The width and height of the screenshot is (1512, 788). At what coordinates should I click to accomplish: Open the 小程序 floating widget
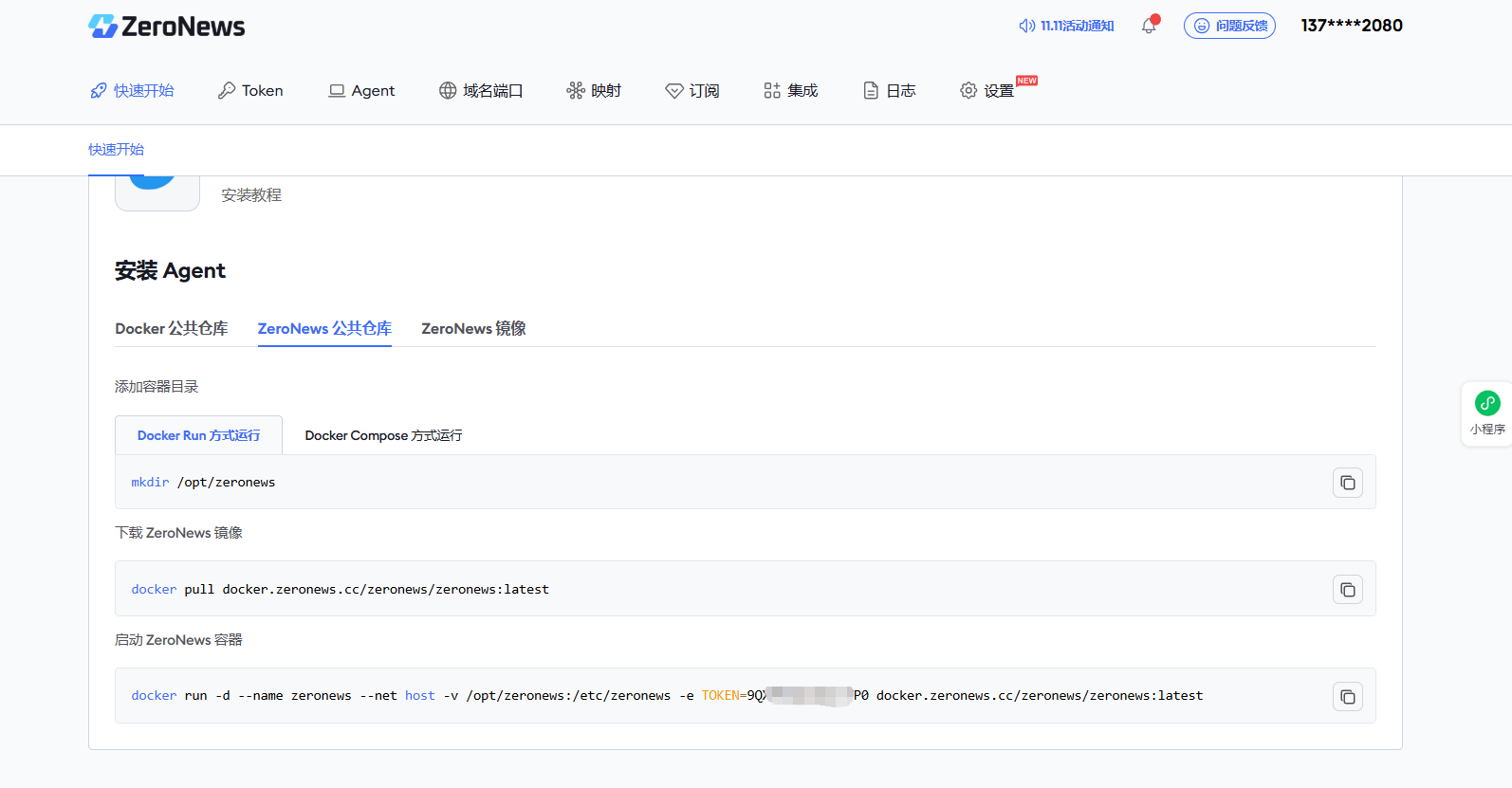point(1487,413)
